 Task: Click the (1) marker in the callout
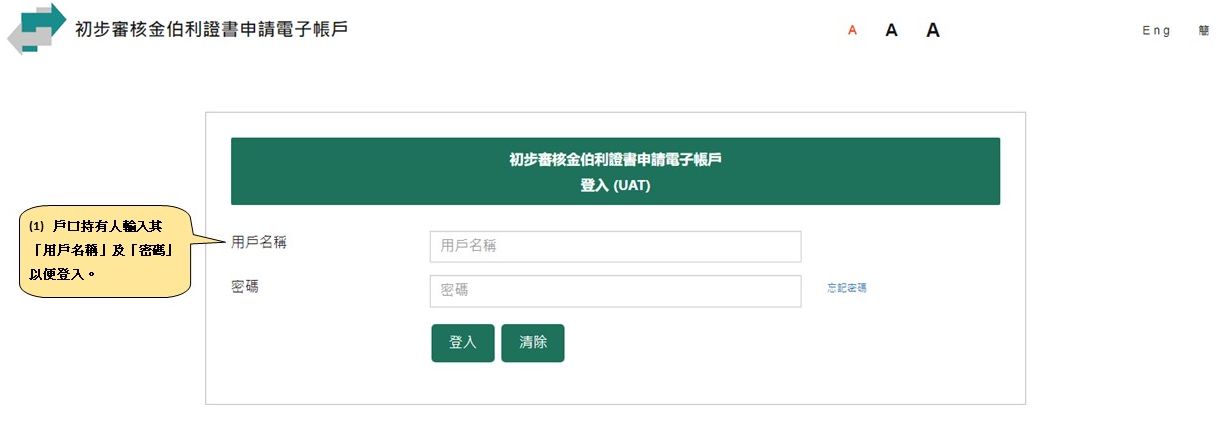(39, 228)
